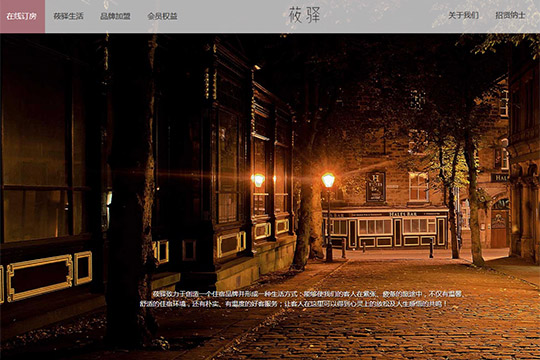The image size is (540, 360).
Task: Select 会员权益 in the navigation bar
Action: (x=162, y=16)
